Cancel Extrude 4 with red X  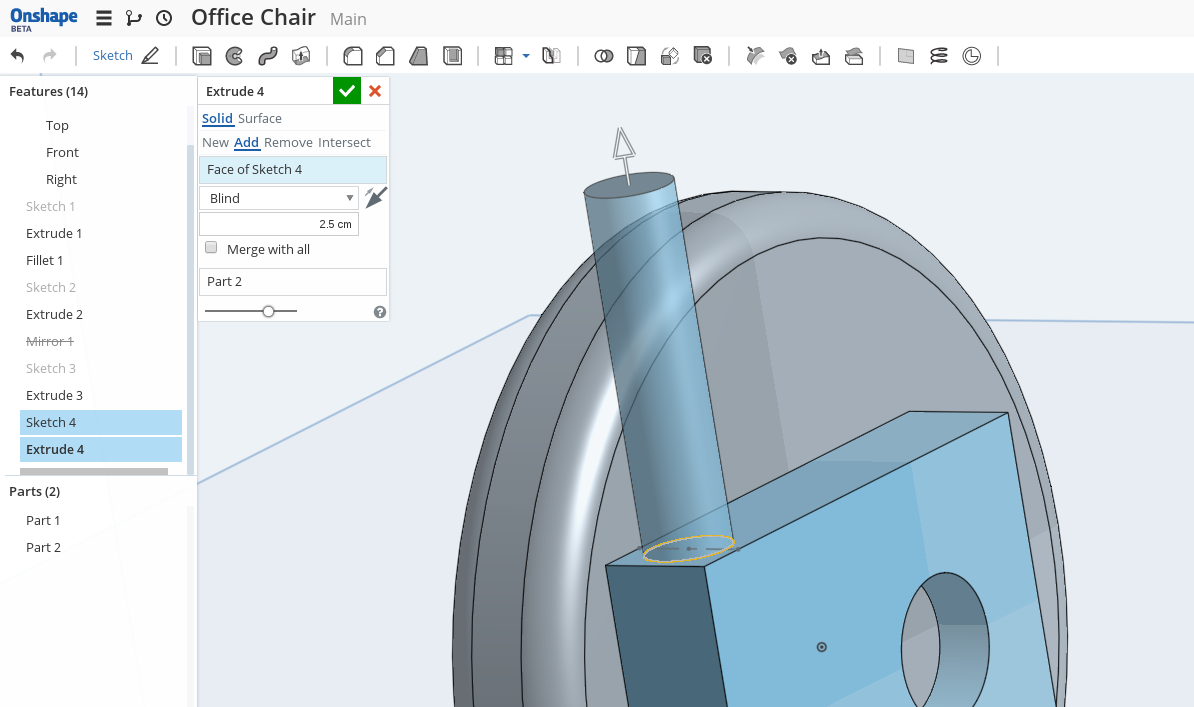pos(375,91)
